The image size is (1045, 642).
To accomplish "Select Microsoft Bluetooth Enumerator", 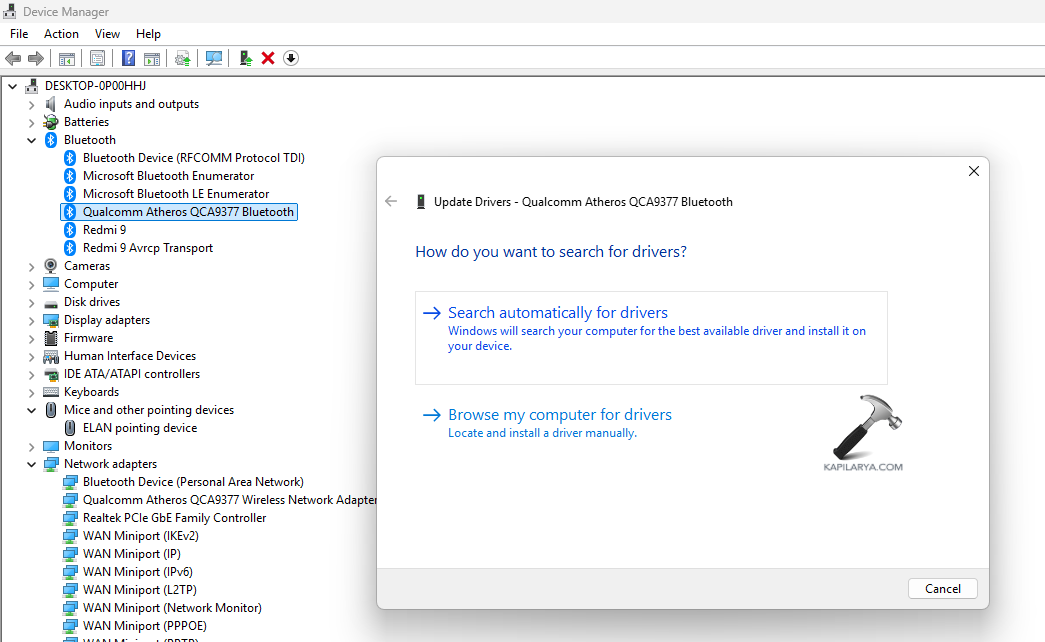I will coord(169,176).
